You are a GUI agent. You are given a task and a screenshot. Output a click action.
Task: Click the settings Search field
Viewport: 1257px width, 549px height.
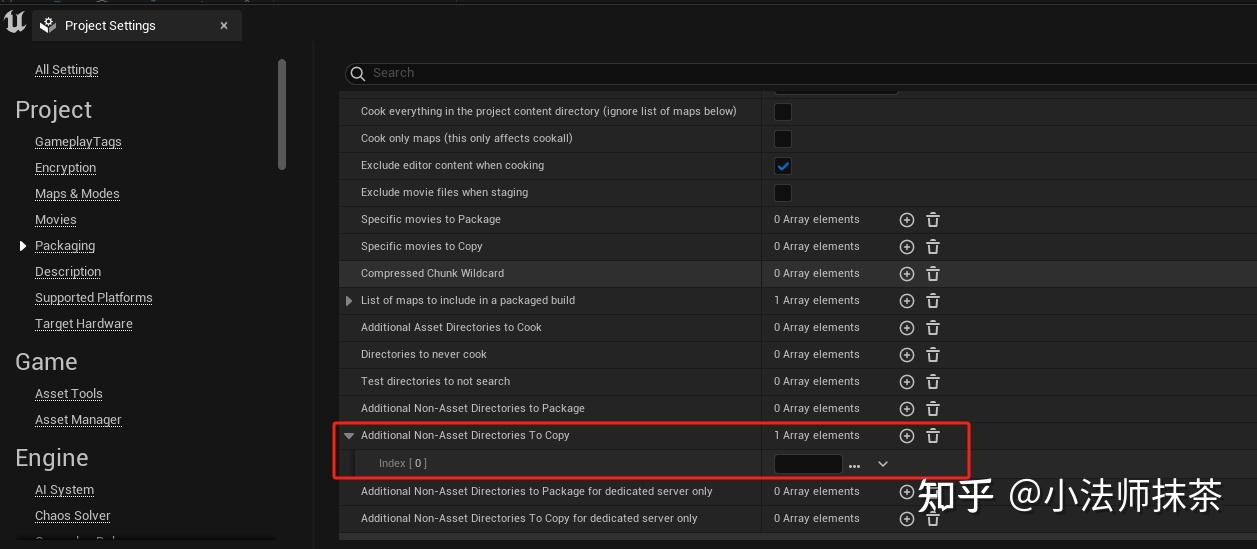pyautogui.click(x=700, y=73)
